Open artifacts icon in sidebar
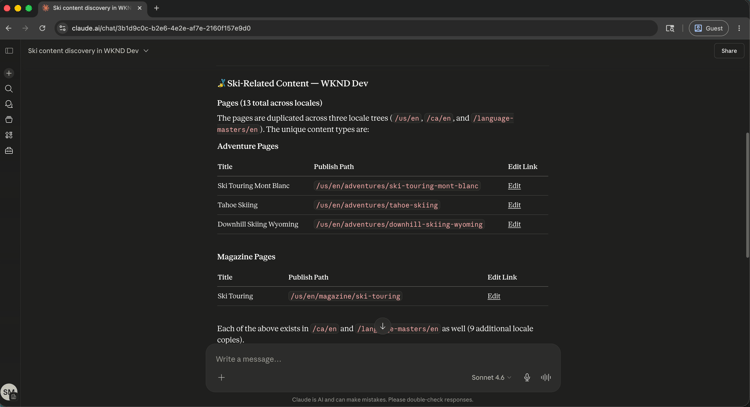Image resolution: width=750 pixels, height=407 pixels. (9, 135)
